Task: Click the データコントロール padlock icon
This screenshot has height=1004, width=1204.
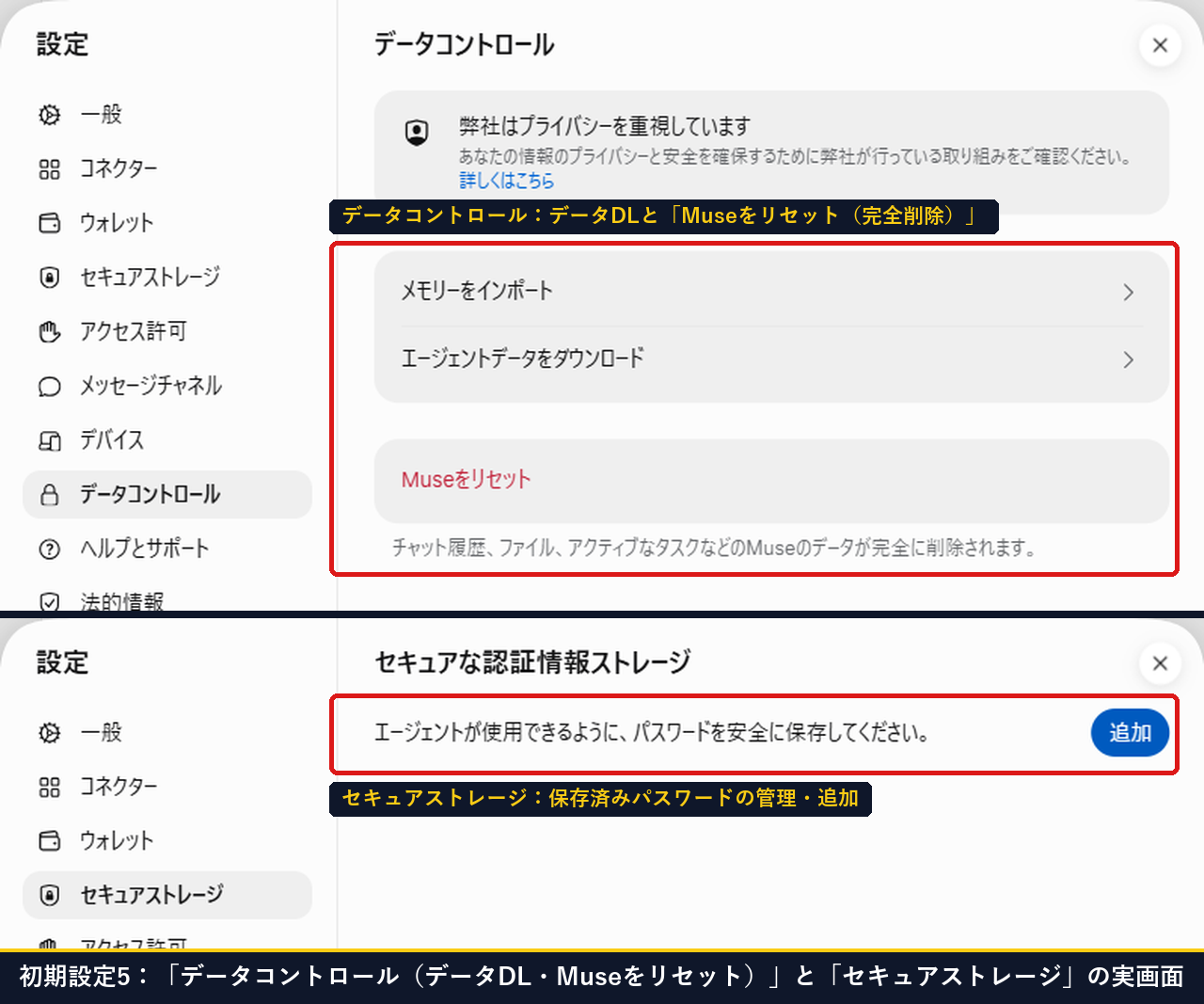Action: [49, 495]
